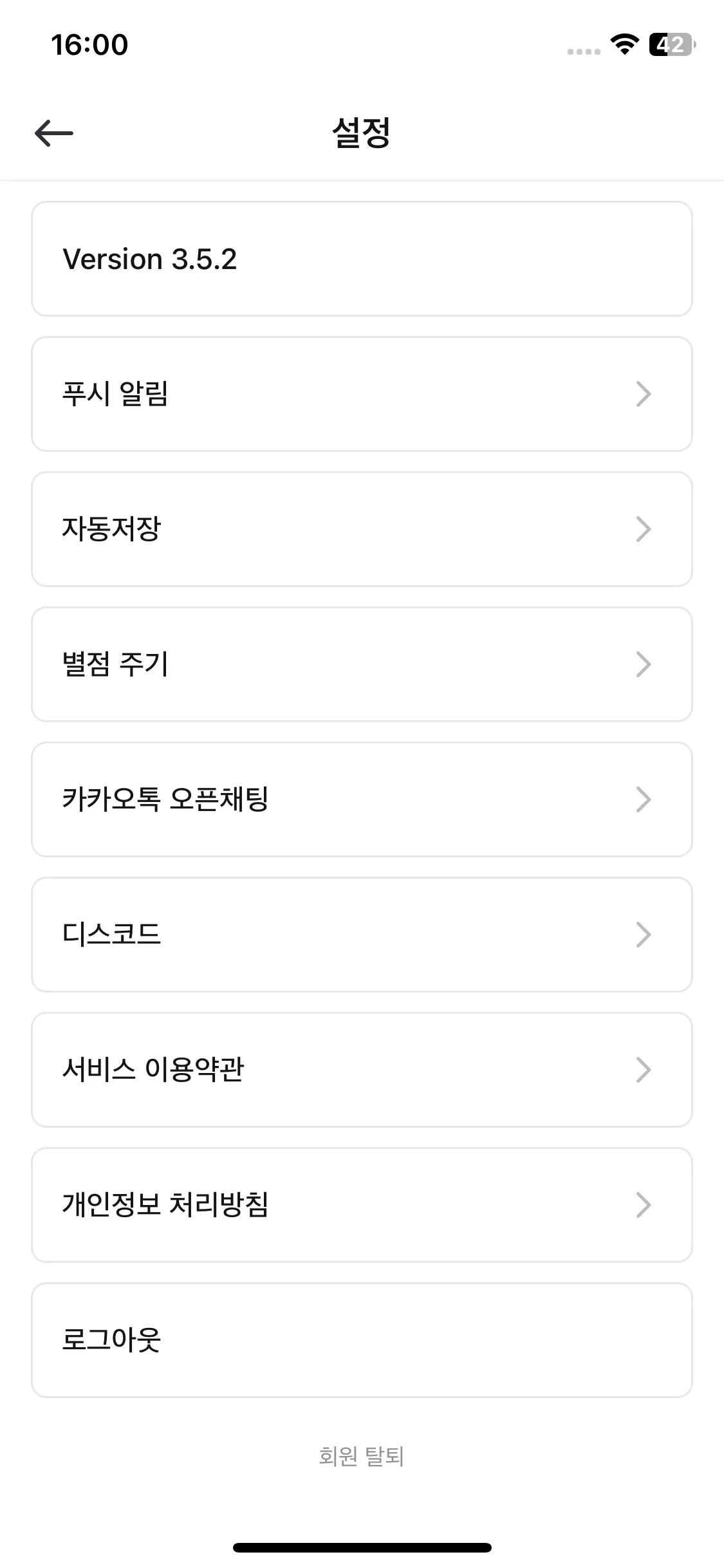
Task: Tap the 로그아웃 button
Action: click(362, 1340)
